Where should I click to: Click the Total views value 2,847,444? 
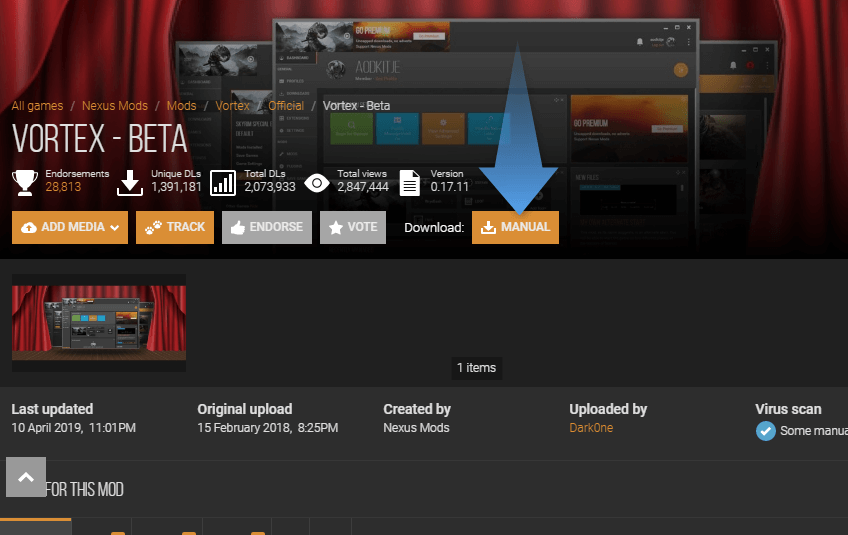point(363,187)
